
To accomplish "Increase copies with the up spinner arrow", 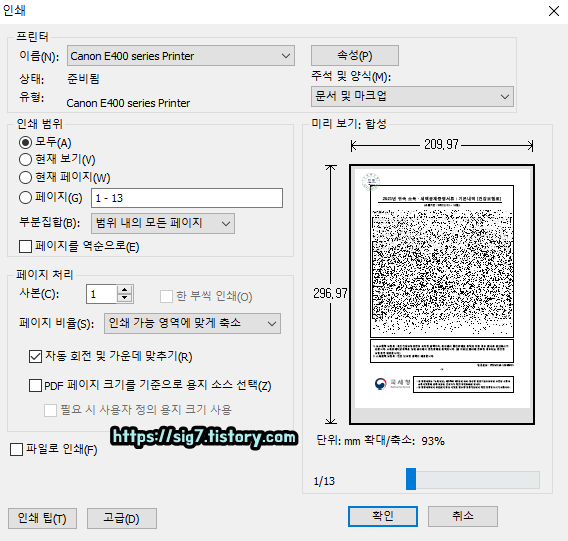I will [125, 290].
